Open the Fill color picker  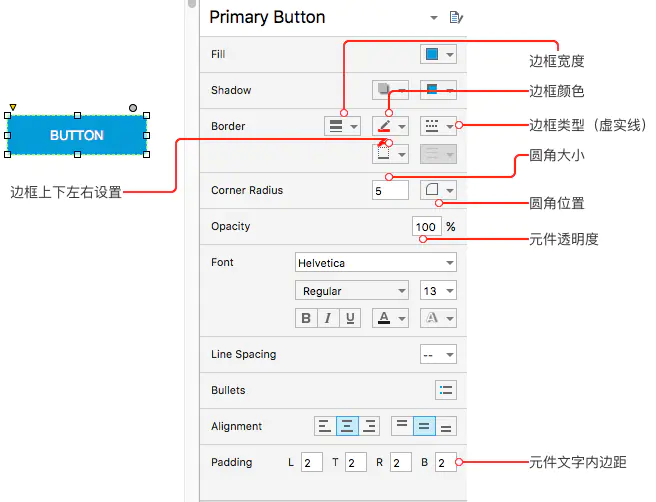click(x=438, y=54)
